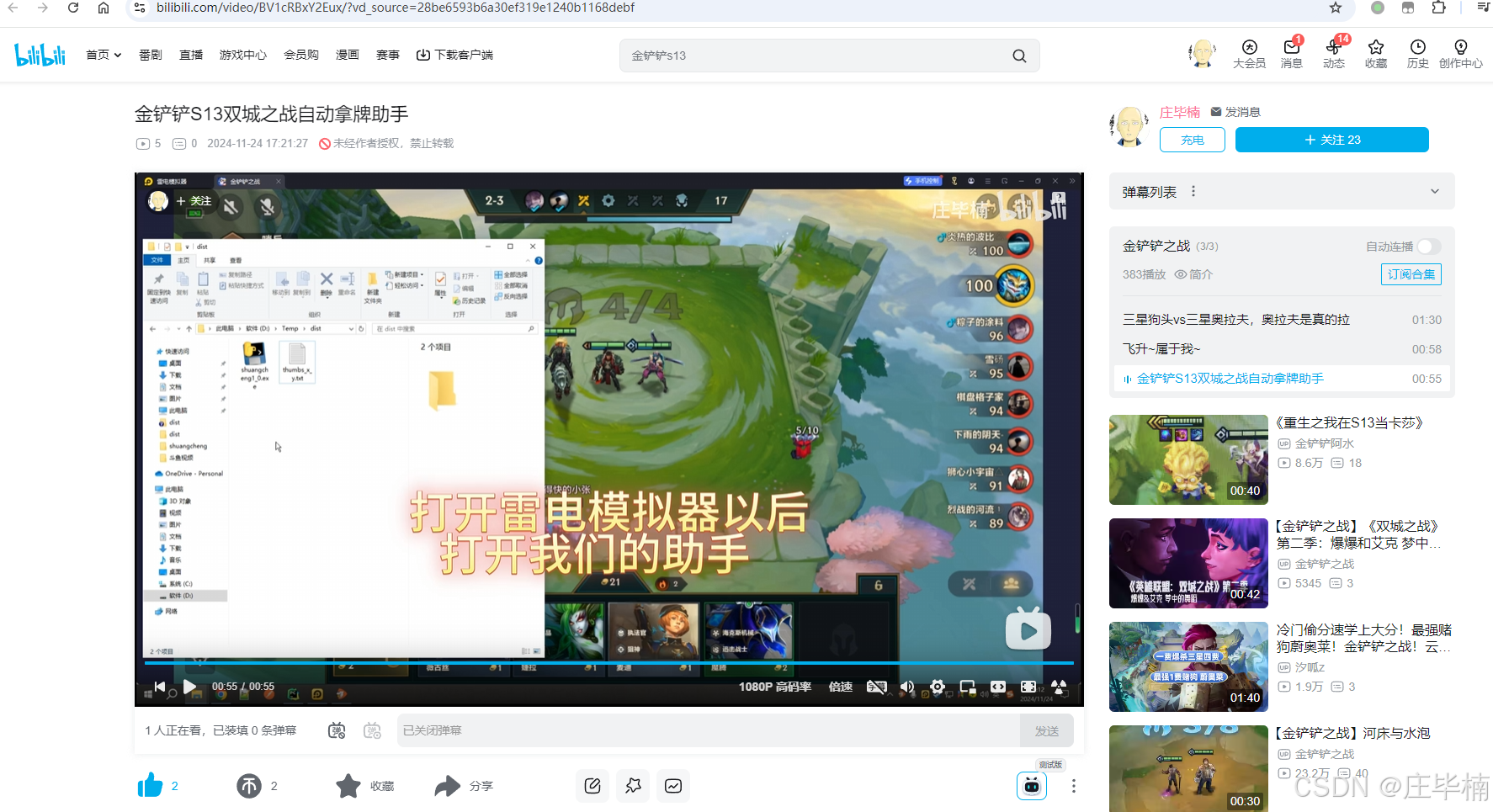The width and height of the screenshot is (1493, 812).
Task: Open AI assistant robot icon
Action: click(x=1032, y=786)
